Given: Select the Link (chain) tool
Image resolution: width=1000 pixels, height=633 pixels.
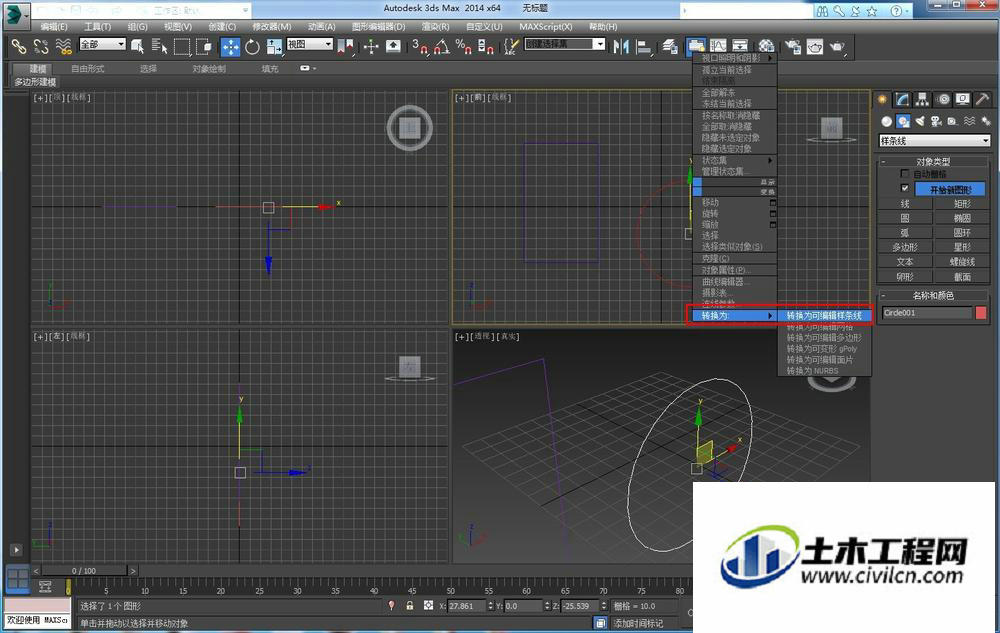Looking at the screenshot, I should [x=18, y=47].
